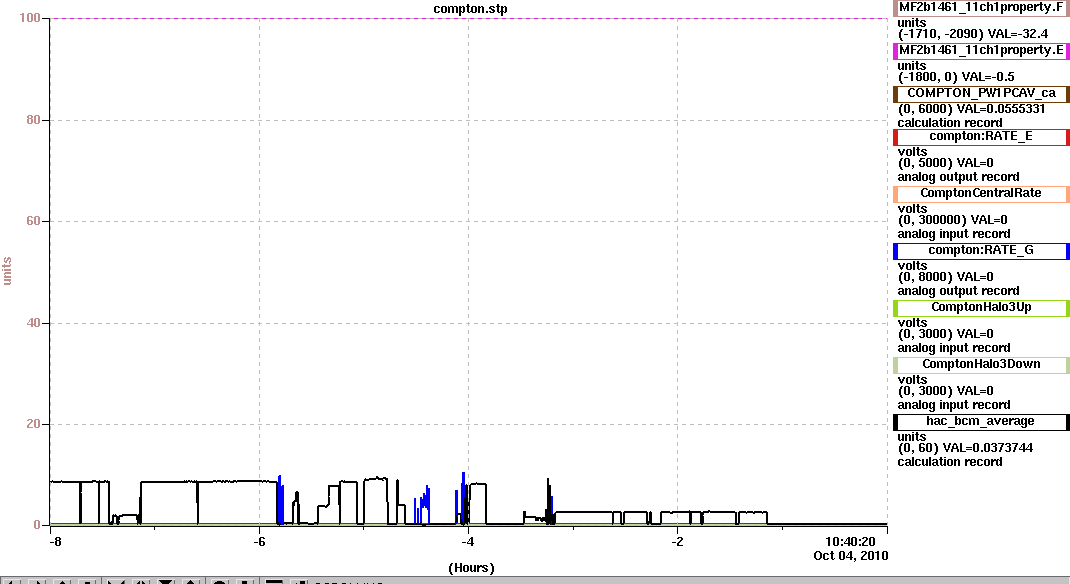Click the -4 hours tick label
Viewport: 1070px width, 584px height.
(467, 542)
